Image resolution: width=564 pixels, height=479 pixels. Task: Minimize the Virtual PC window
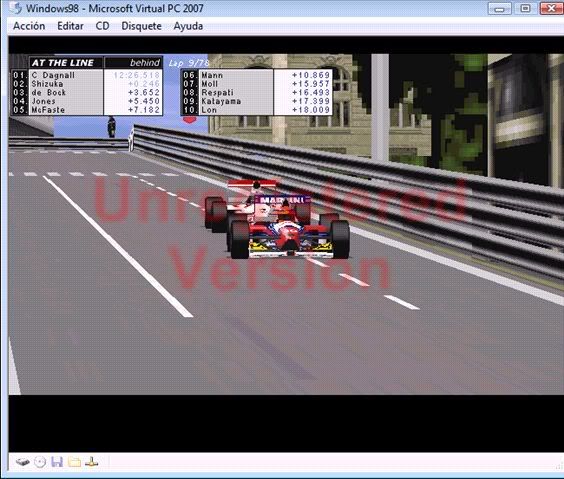click(x=499, y=8)
